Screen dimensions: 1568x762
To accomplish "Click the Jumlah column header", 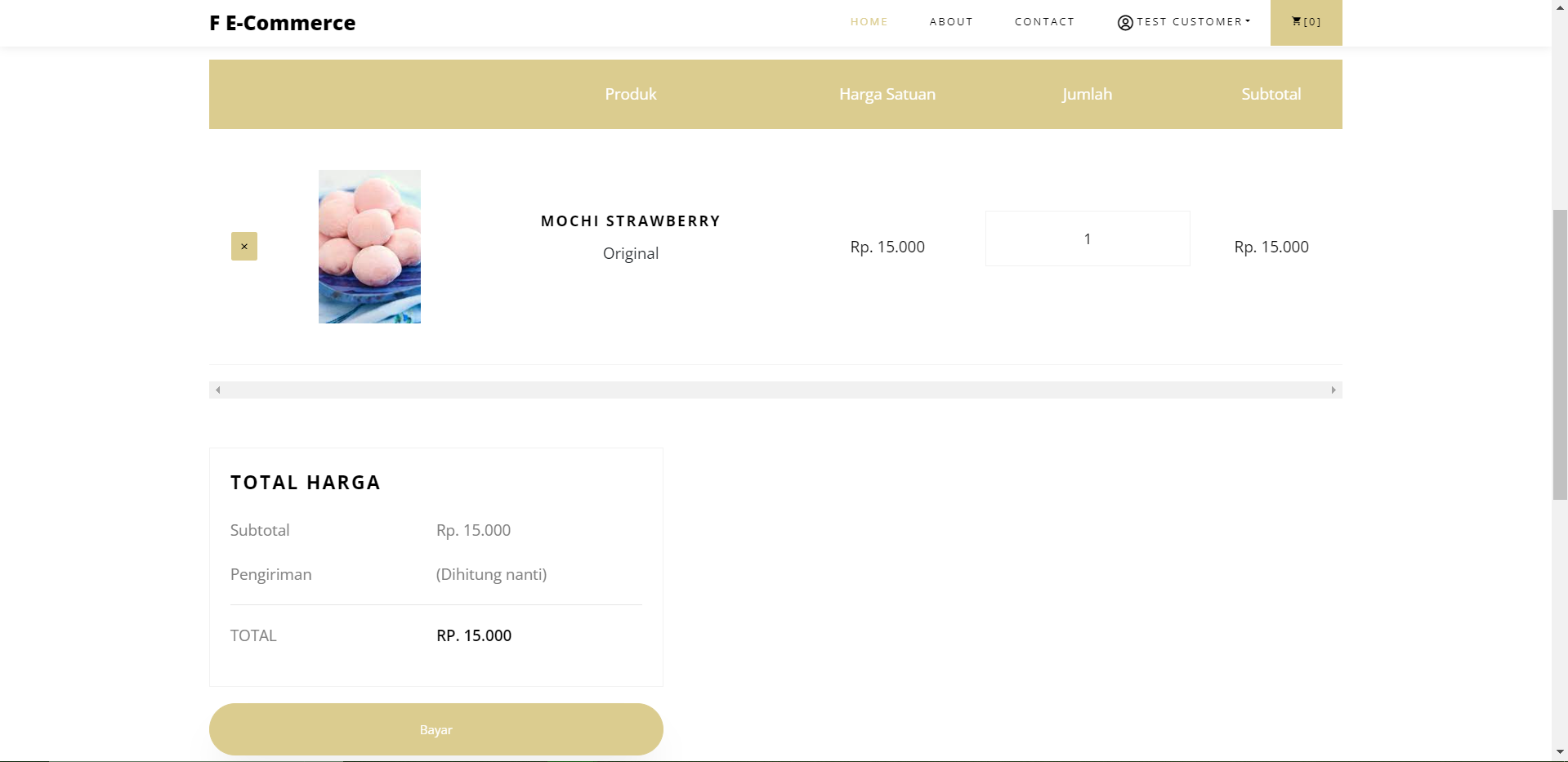I will coord(1087,94).
